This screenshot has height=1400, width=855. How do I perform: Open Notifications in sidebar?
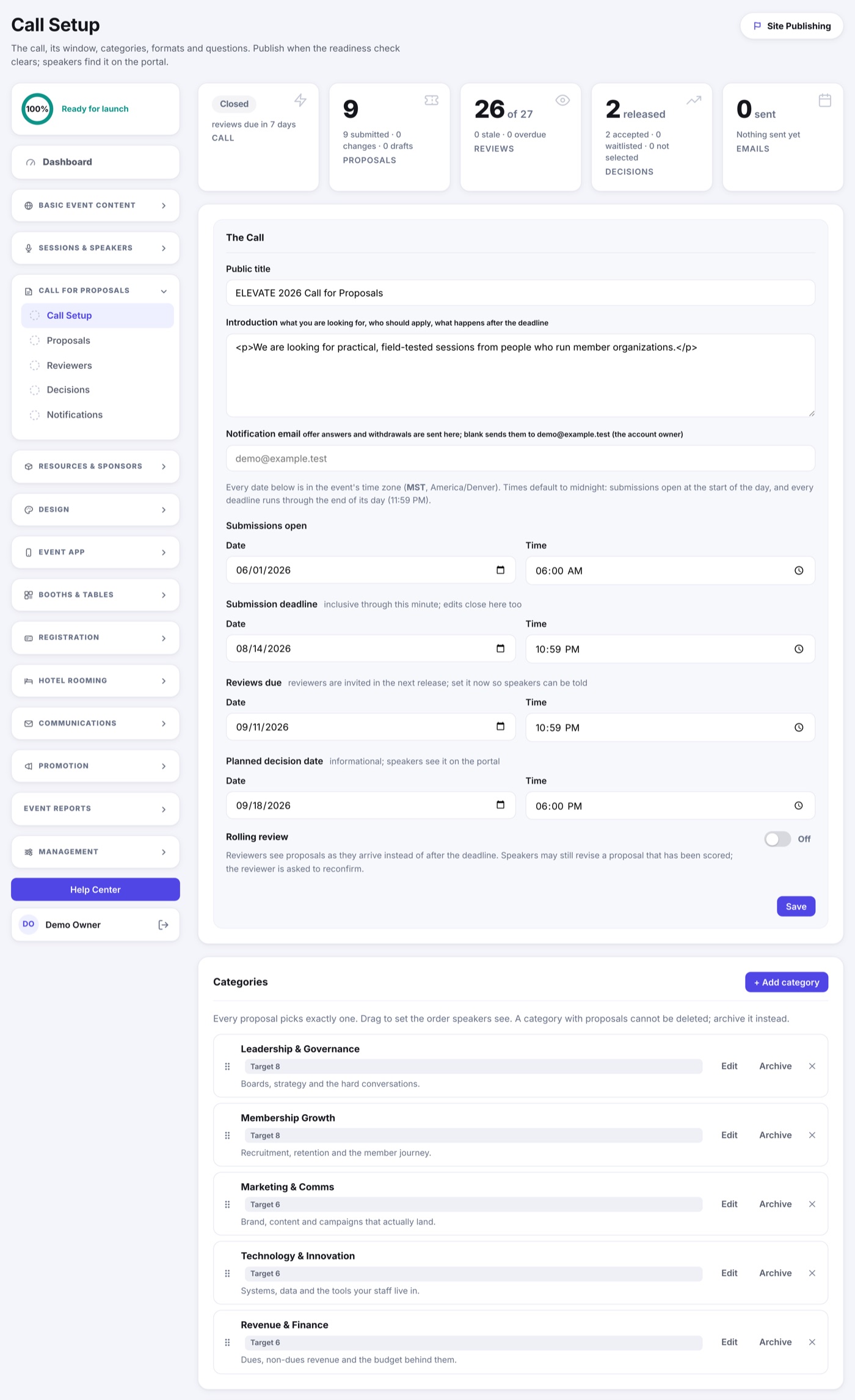pyautogui.click(x=98, y=415)
